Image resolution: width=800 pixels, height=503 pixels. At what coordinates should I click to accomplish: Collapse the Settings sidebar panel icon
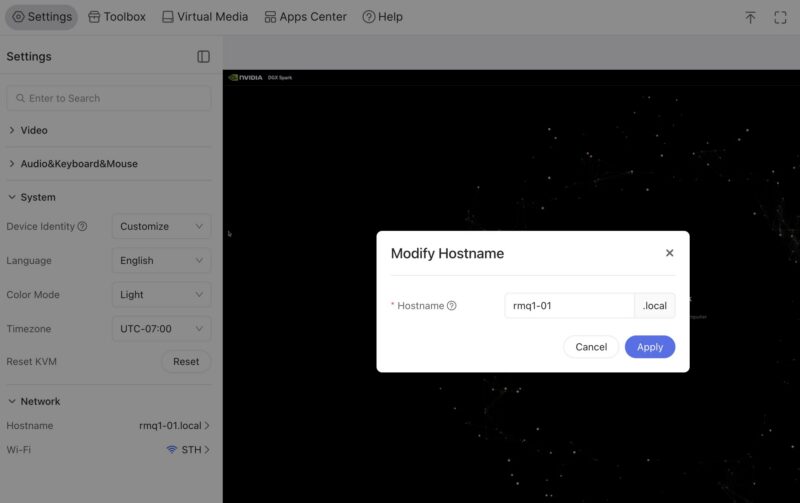tap(203, 57)
